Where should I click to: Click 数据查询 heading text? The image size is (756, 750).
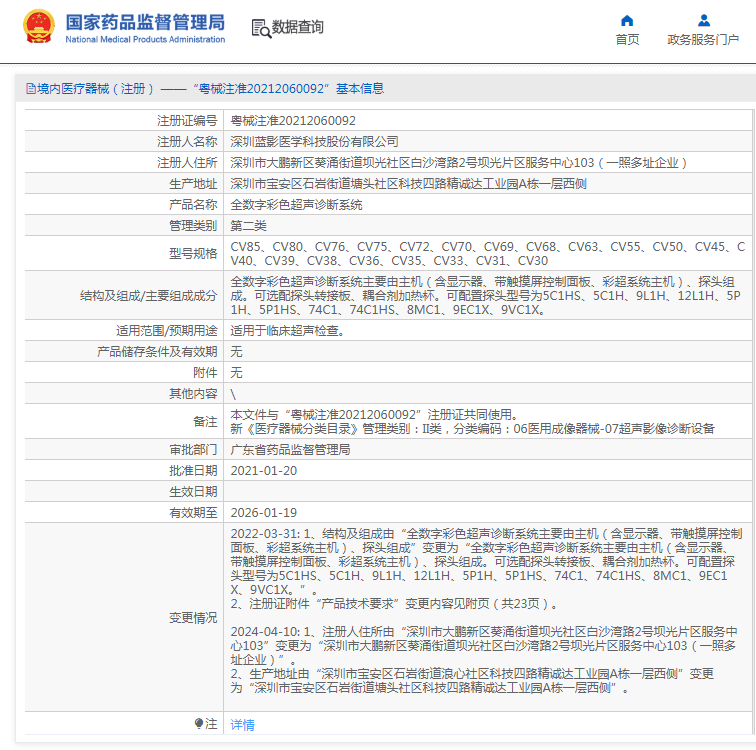(298, 28)
